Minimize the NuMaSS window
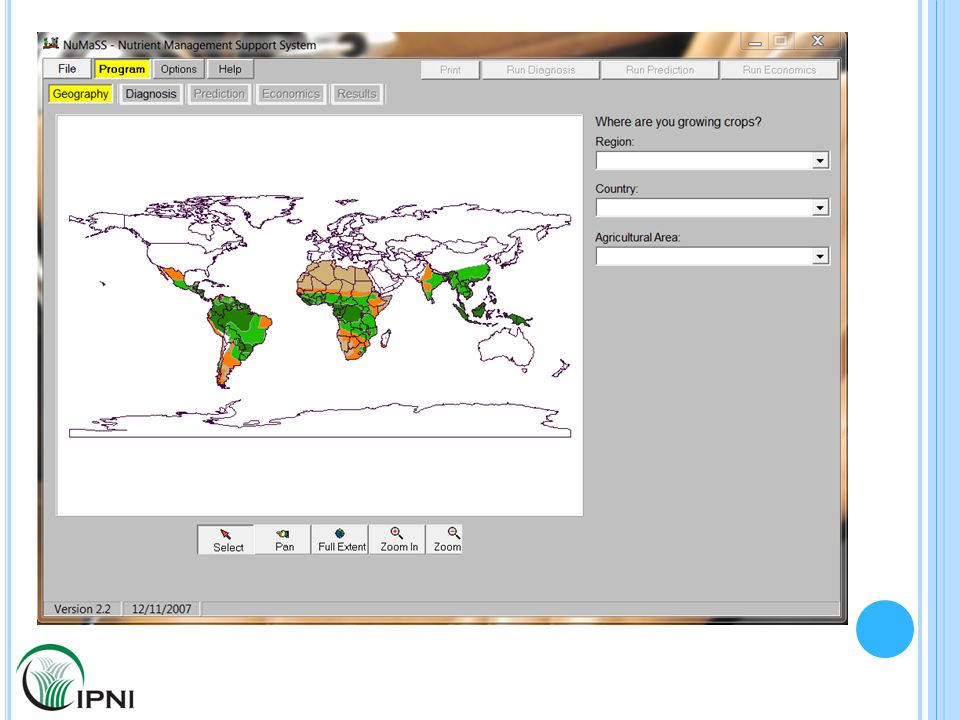 (756, 41)
